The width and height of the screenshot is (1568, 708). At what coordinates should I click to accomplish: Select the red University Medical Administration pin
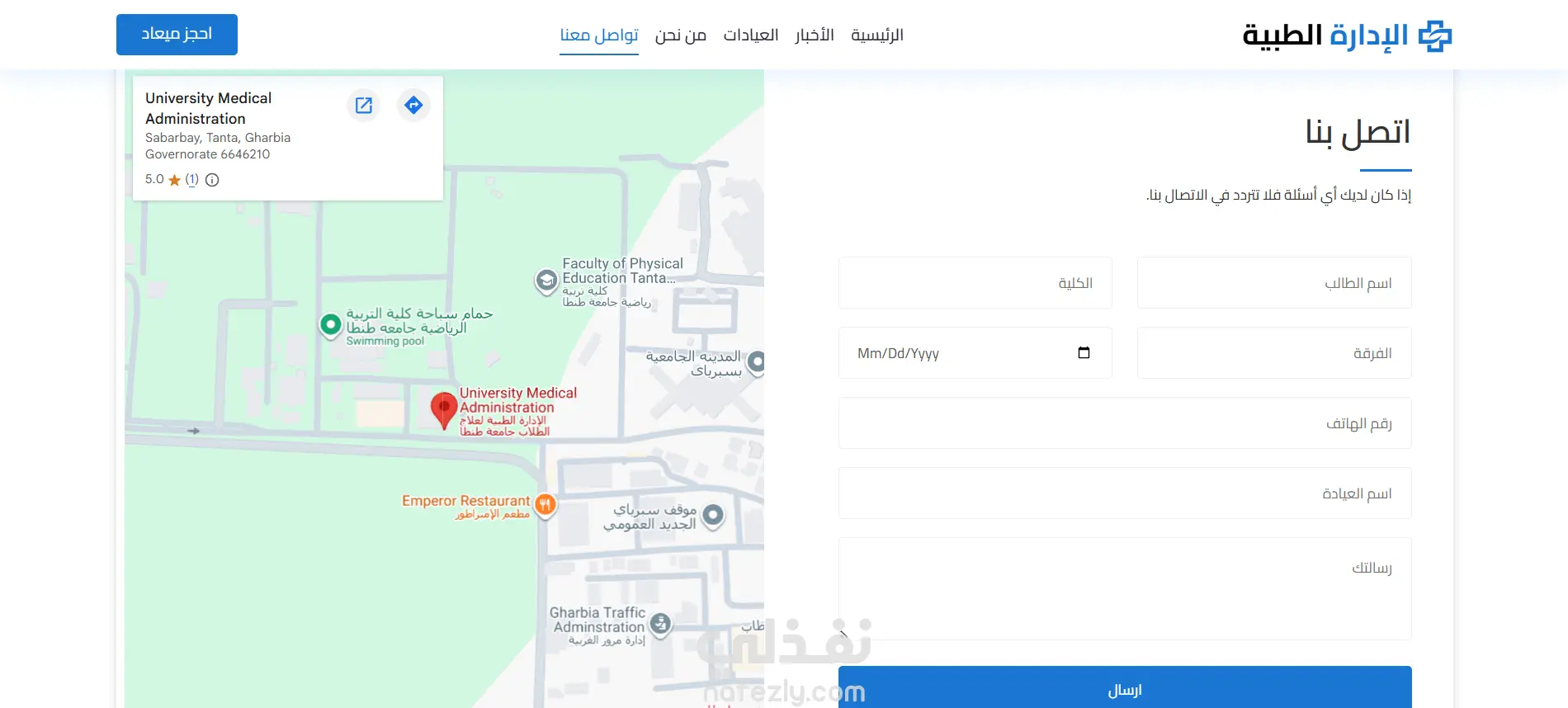coord(444,411)
